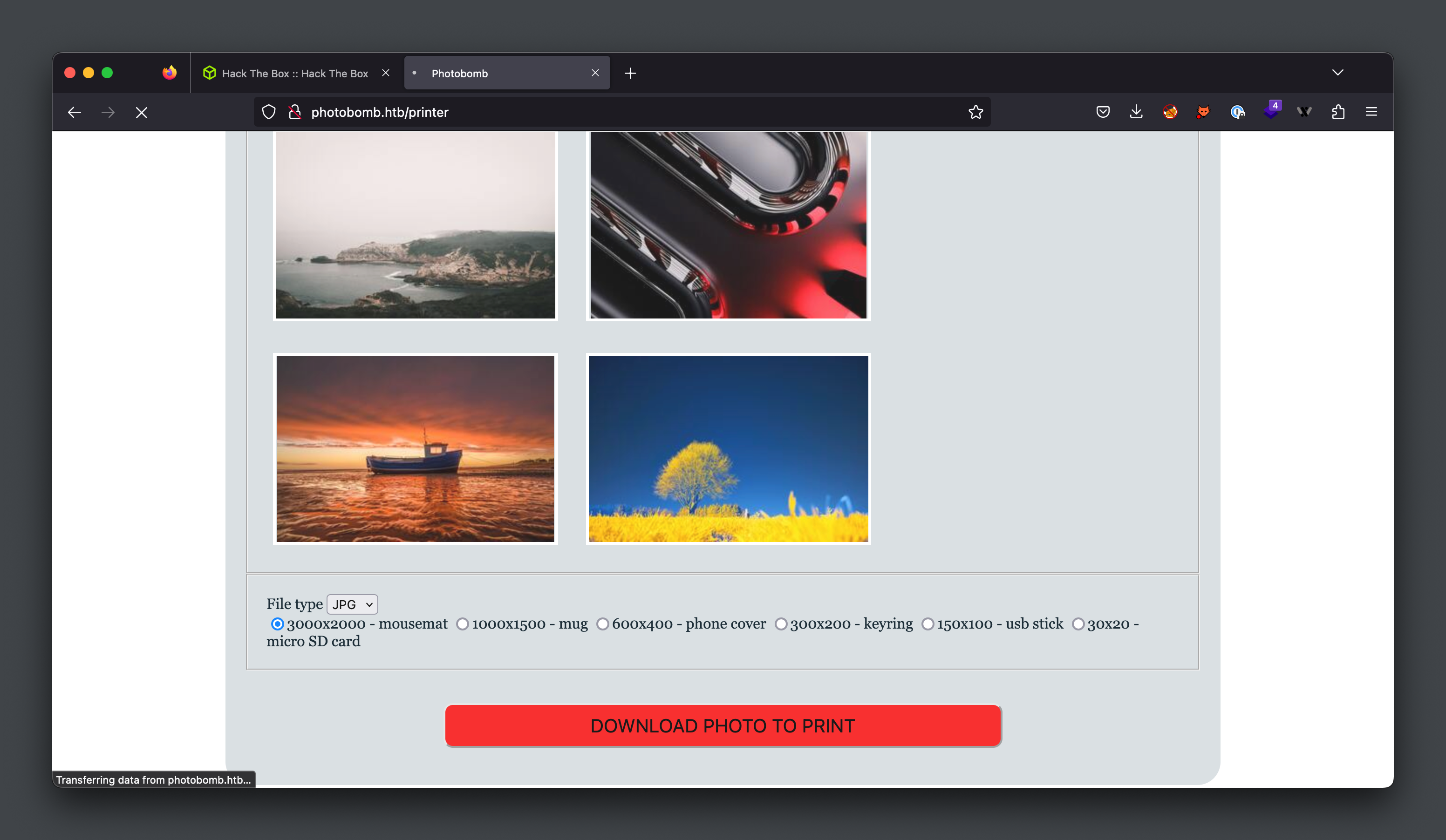Viewport: 1446px width, 840px height.
Task: Stop loading the page
Action: pos(142,112)
